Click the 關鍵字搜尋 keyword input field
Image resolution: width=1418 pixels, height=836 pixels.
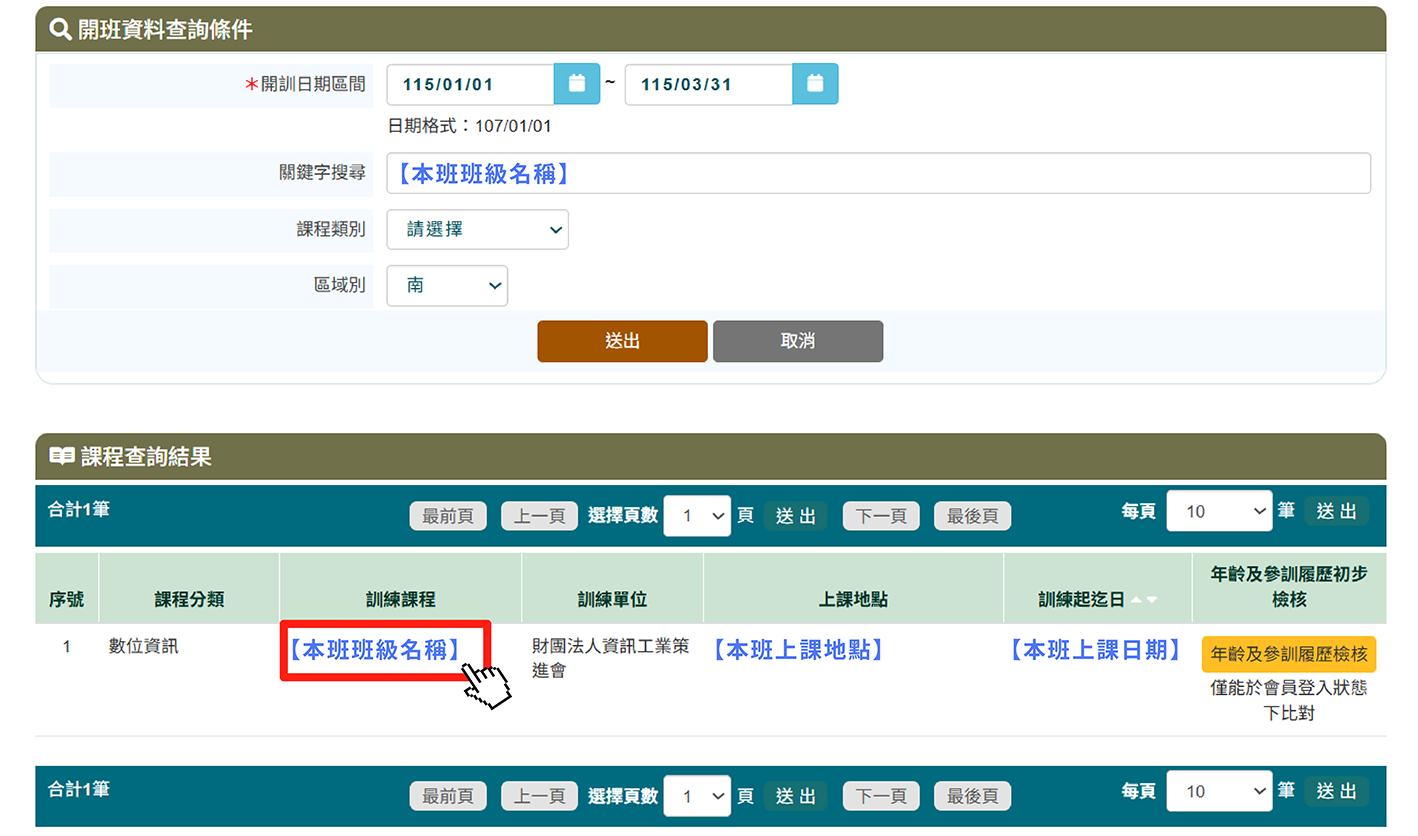[878, 172]
